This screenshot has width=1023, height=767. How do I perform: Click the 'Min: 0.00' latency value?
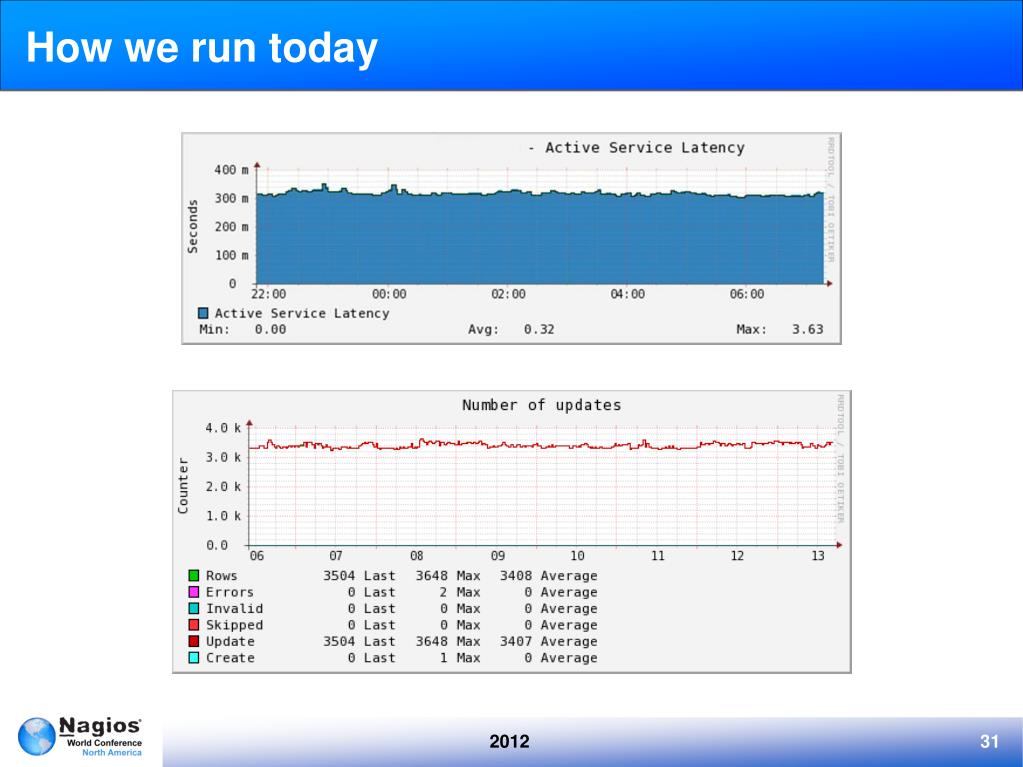pos(243,329)
